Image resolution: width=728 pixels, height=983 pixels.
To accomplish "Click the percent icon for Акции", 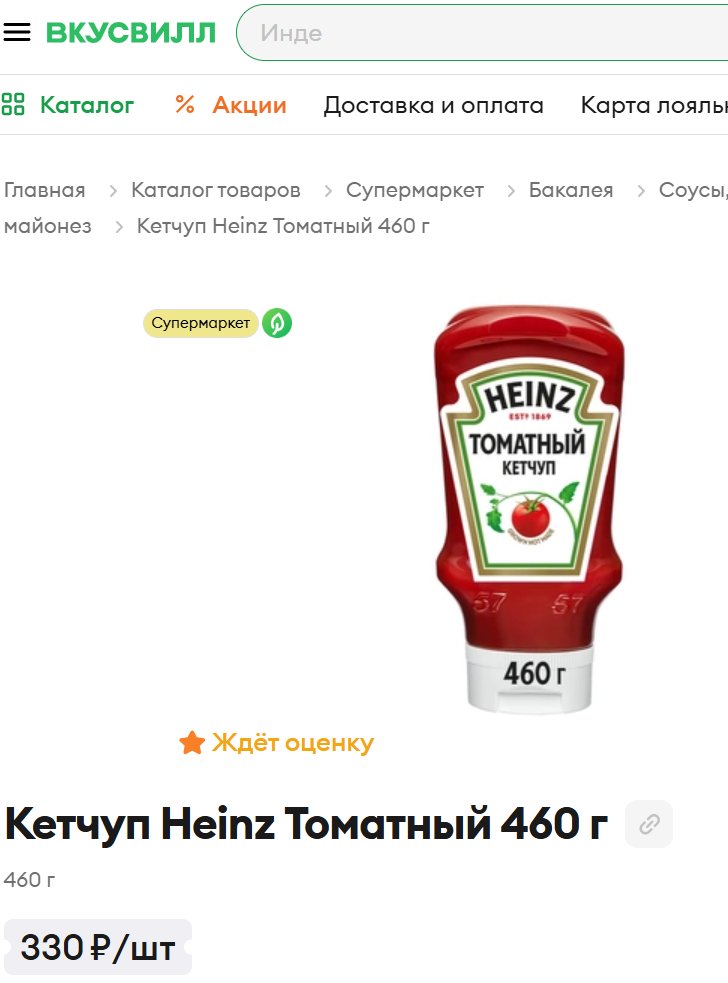I will [x=185, y=104].
